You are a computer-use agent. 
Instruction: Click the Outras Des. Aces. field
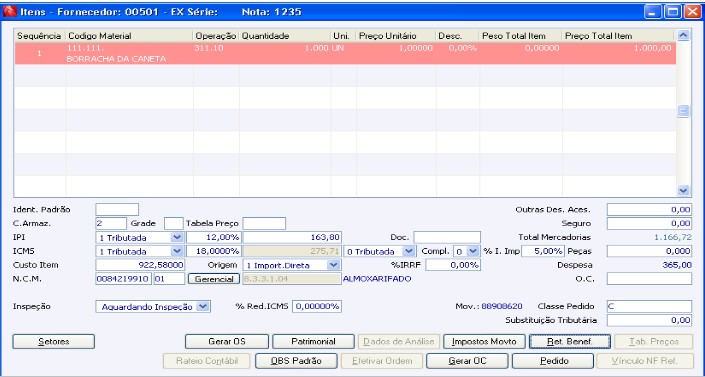(x=649, y=209)
